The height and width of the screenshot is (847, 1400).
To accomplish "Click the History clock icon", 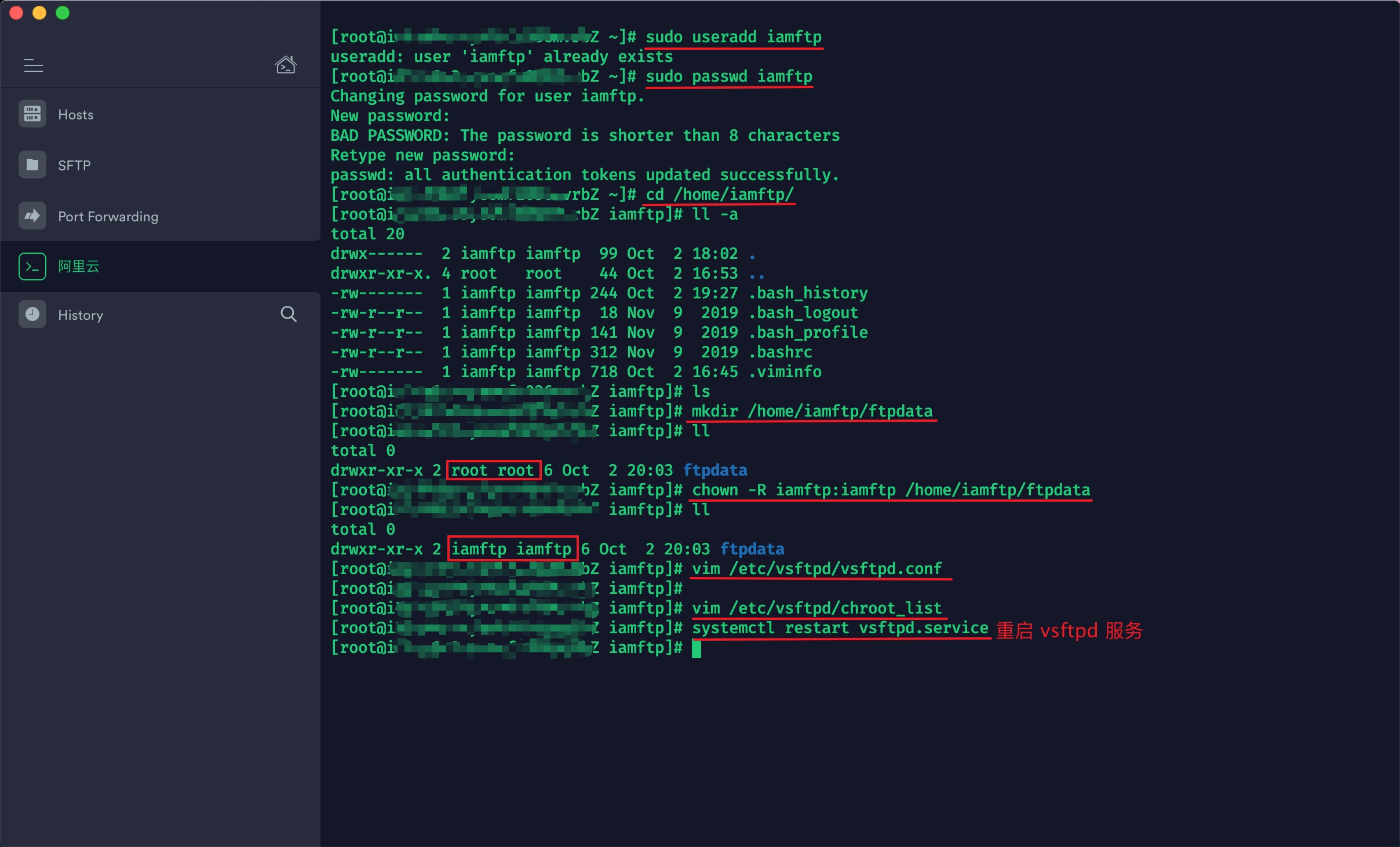I will point(32,315).
